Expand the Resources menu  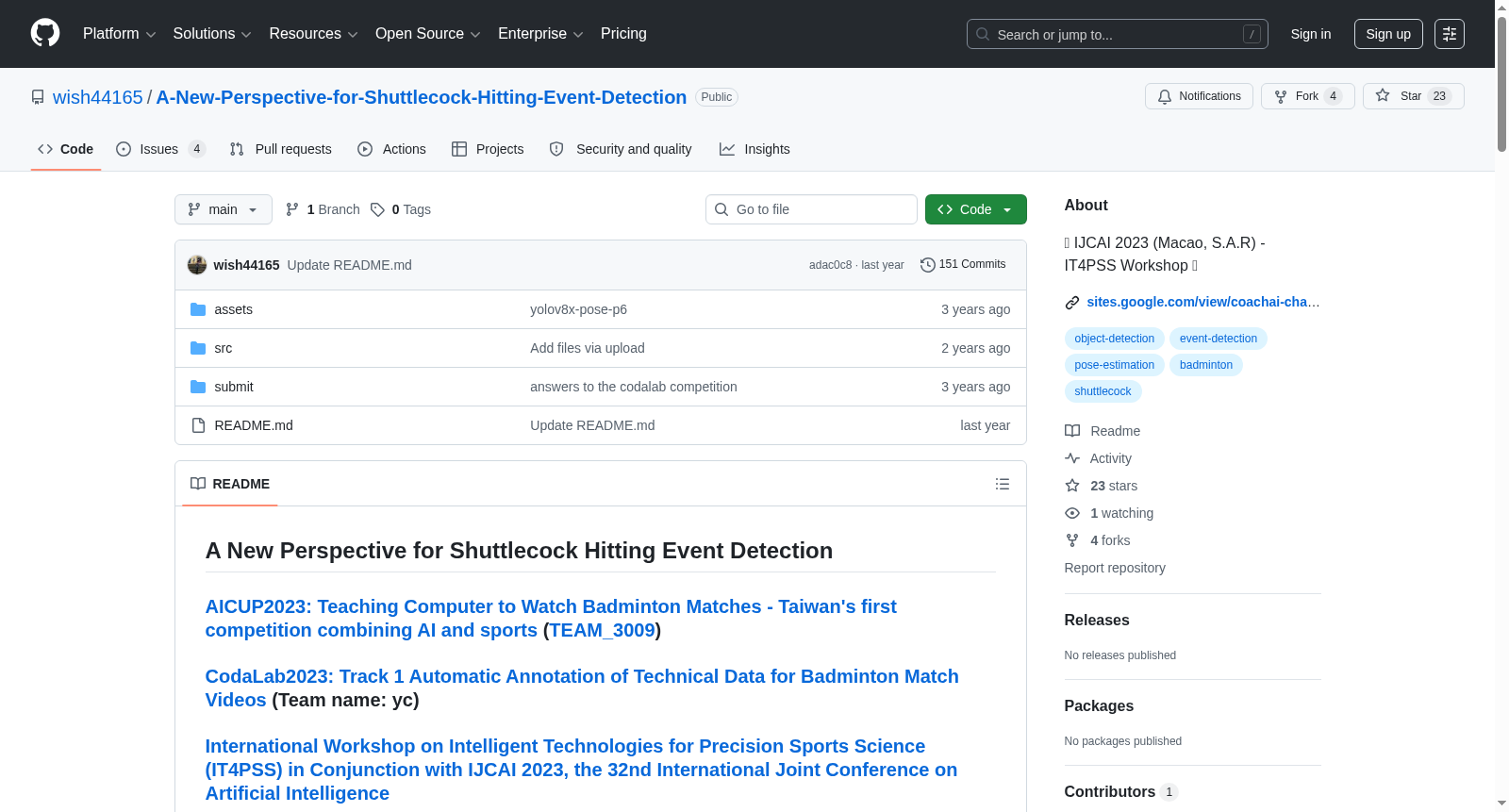click(313, 34)
